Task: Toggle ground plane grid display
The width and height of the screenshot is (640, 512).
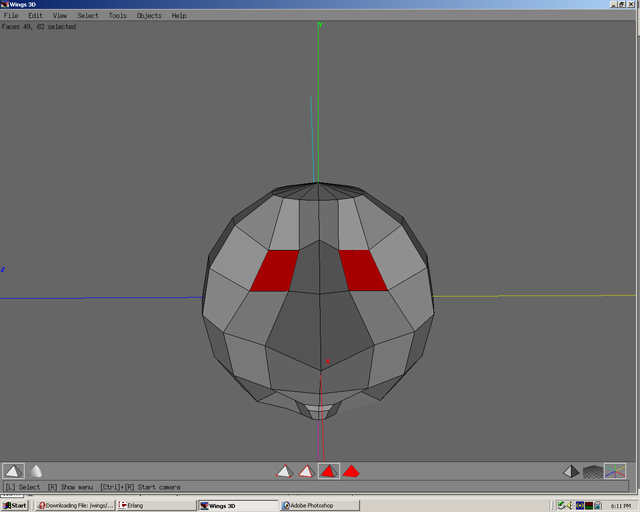Action: [593, 471]
